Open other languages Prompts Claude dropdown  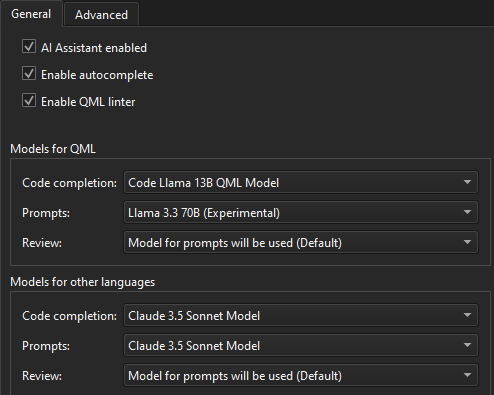pos(301,345)
